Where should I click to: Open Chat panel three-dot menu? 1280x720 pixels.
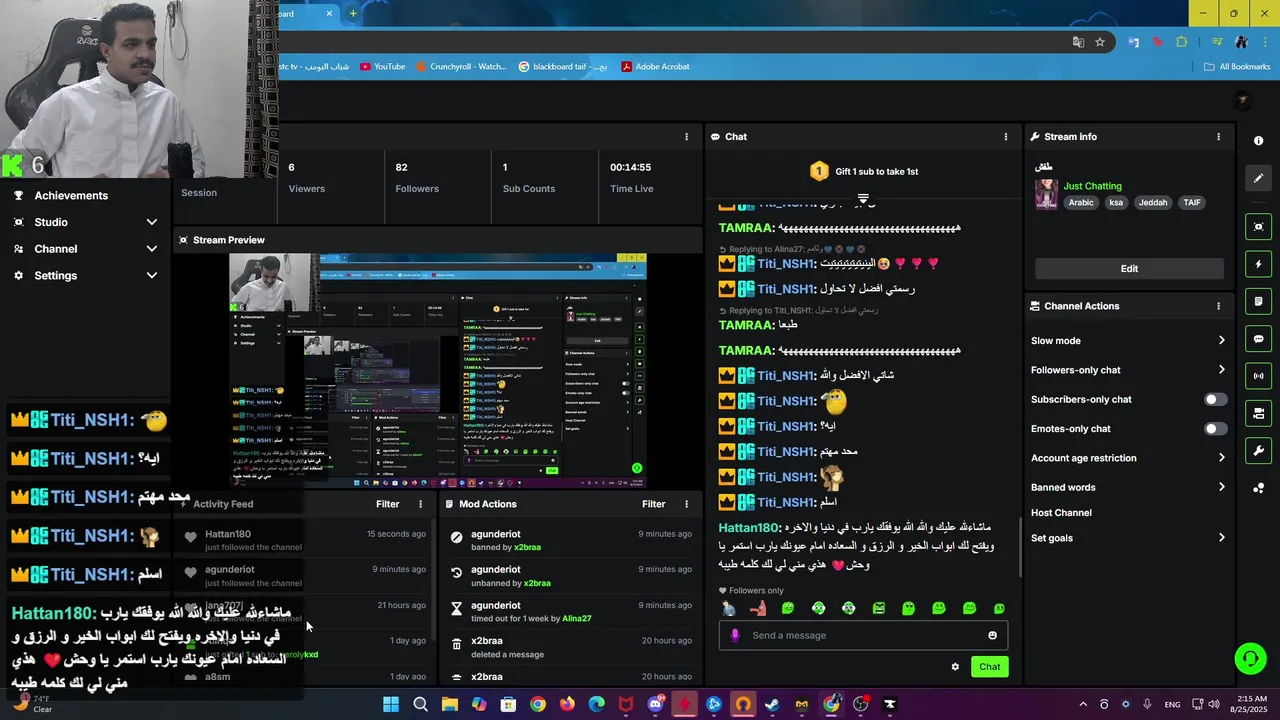point(1006,137)
